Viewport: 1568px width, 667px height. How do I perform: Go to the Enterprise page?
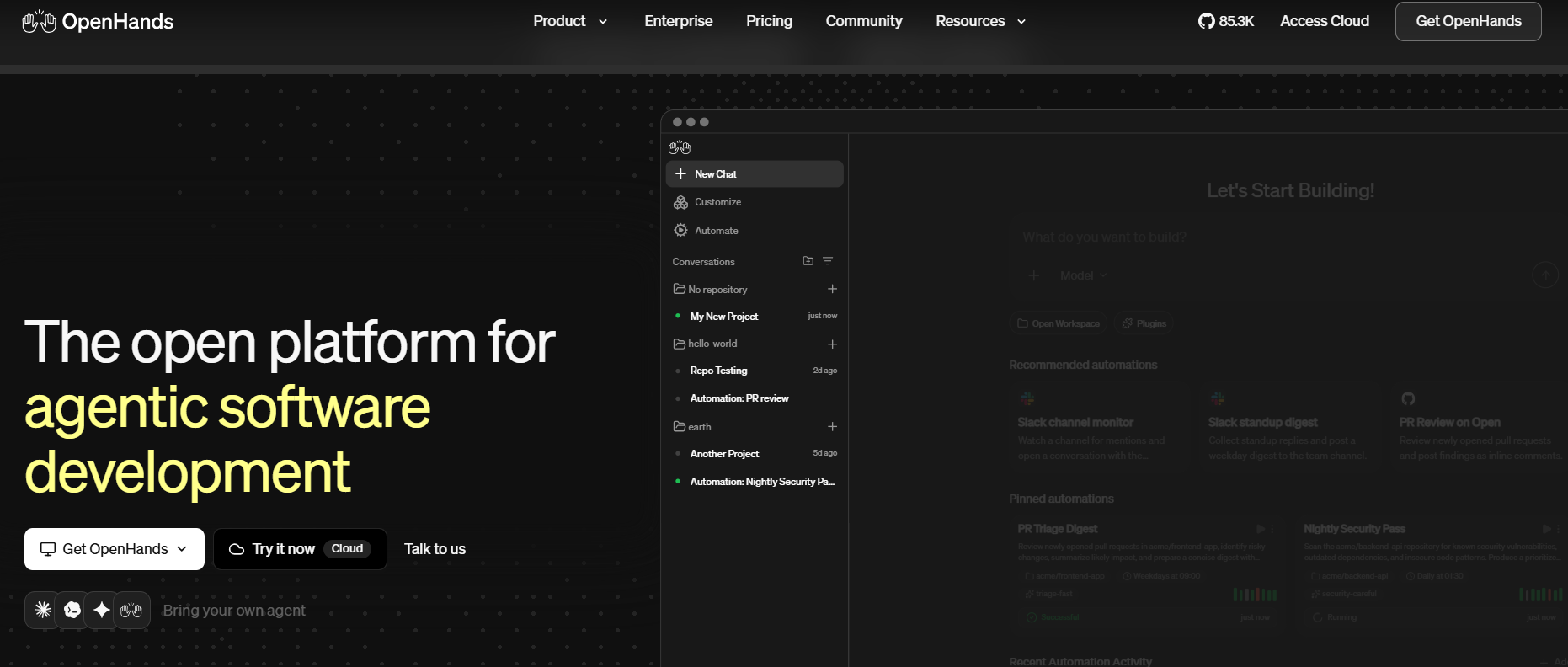point(679,21)
